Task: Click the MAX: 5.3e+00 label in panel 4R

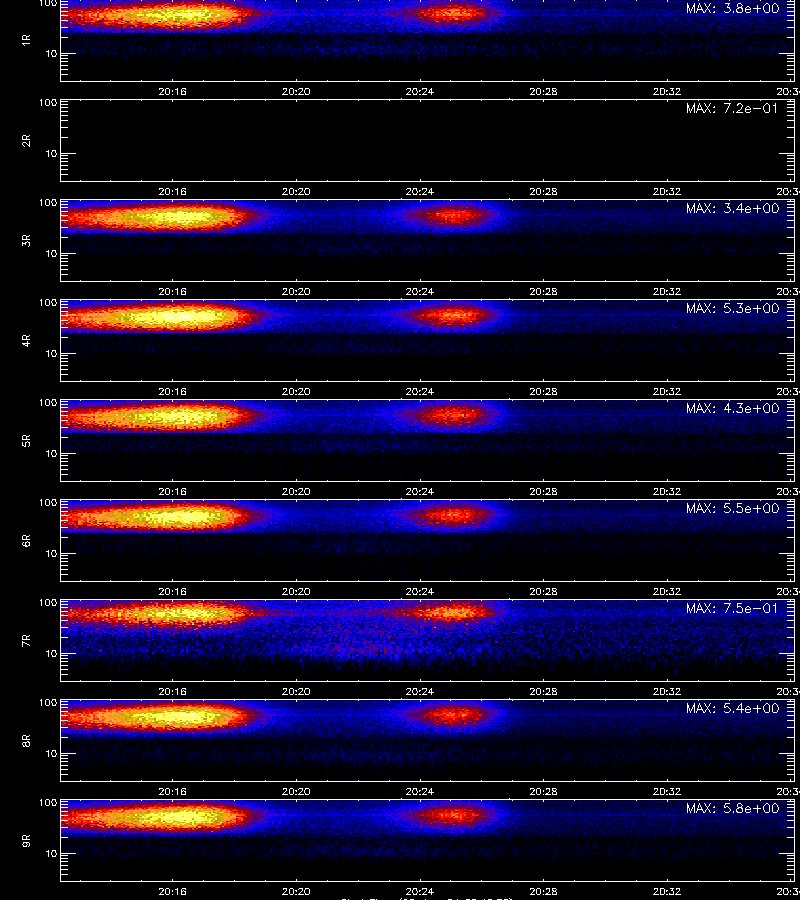Action: (732, 308)
